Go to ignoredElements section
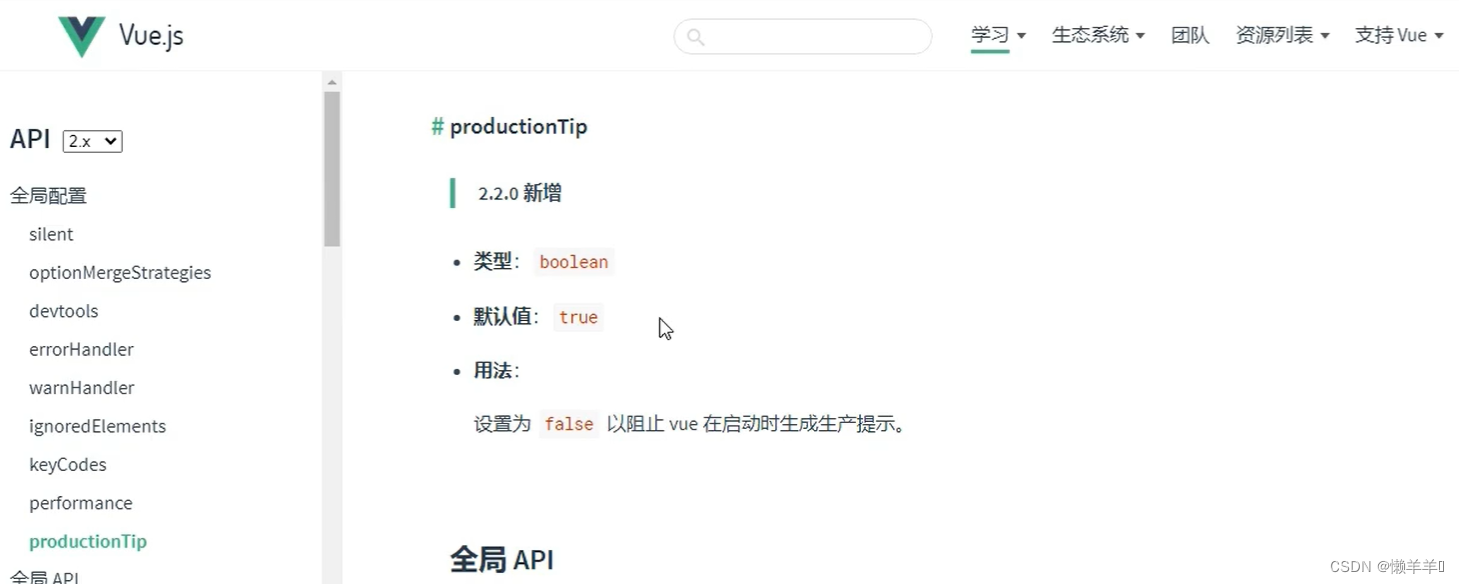1459x584 pixels. (98, 426)
